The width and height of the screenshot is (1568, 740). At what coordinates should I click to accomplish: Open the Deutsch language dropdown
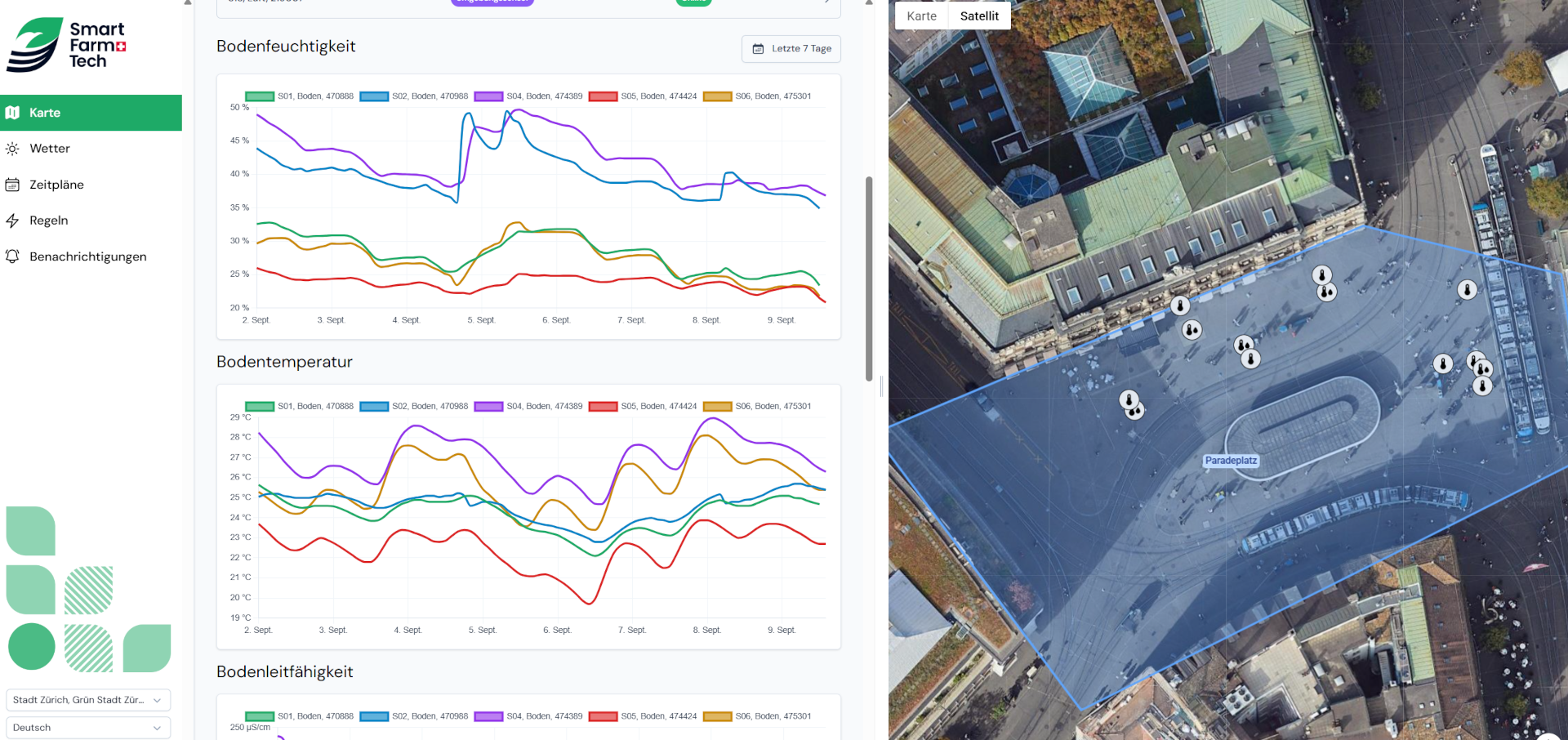point(88,728)
